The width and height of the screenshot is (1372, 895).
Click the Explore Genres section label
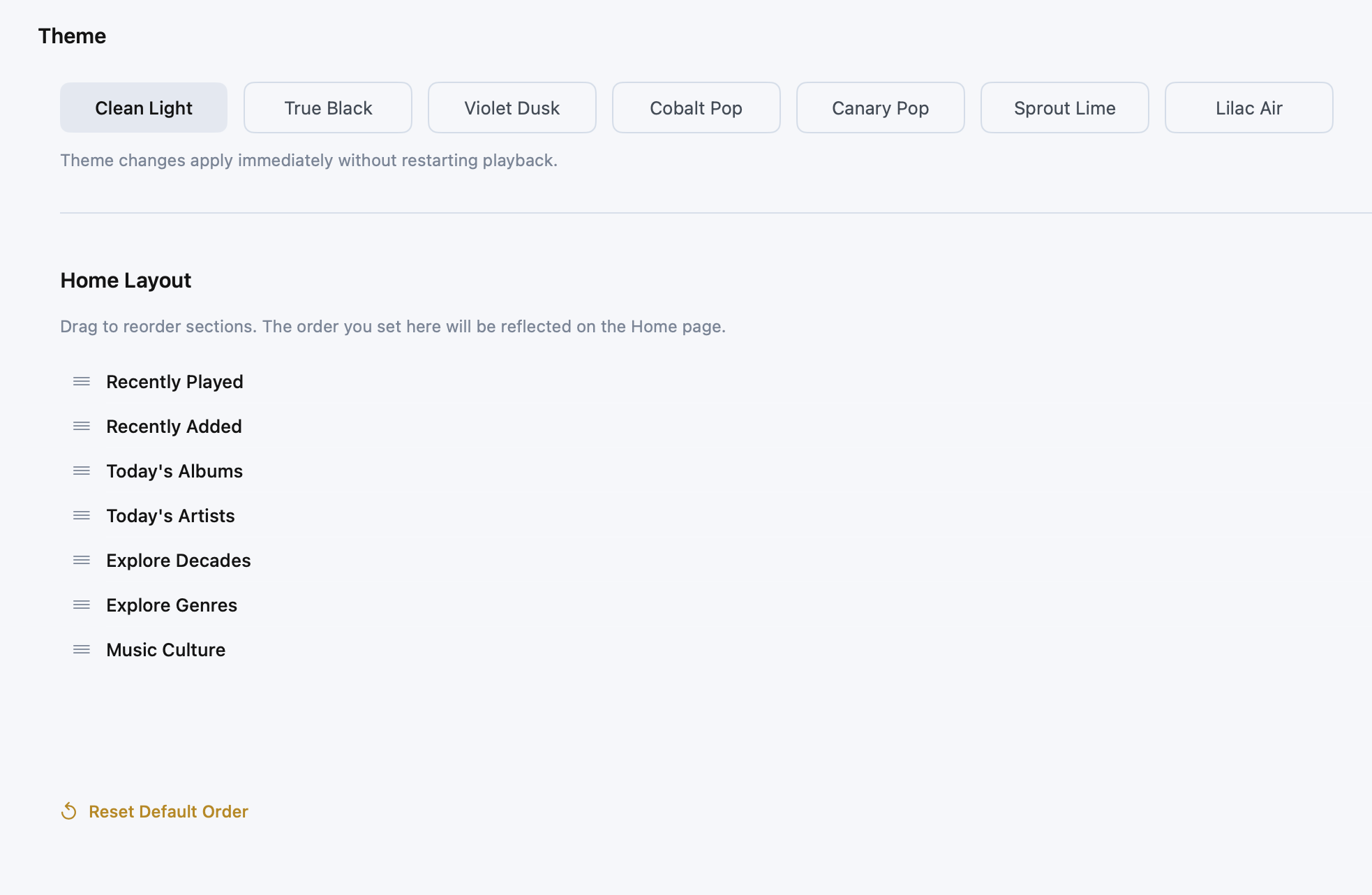pos(172,605)
